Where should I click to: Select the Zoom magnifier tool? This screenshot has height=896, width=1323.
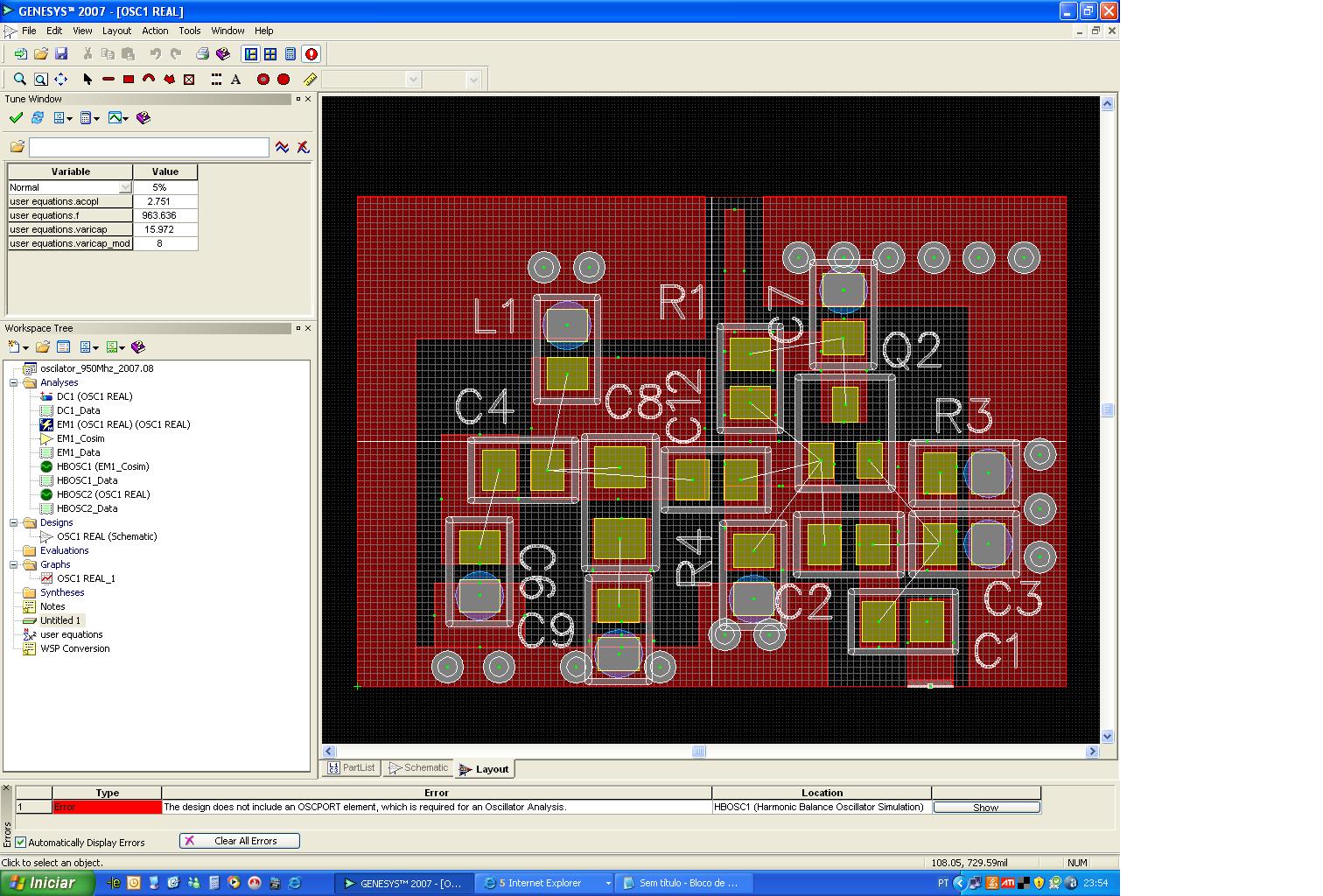pos(20,80)
